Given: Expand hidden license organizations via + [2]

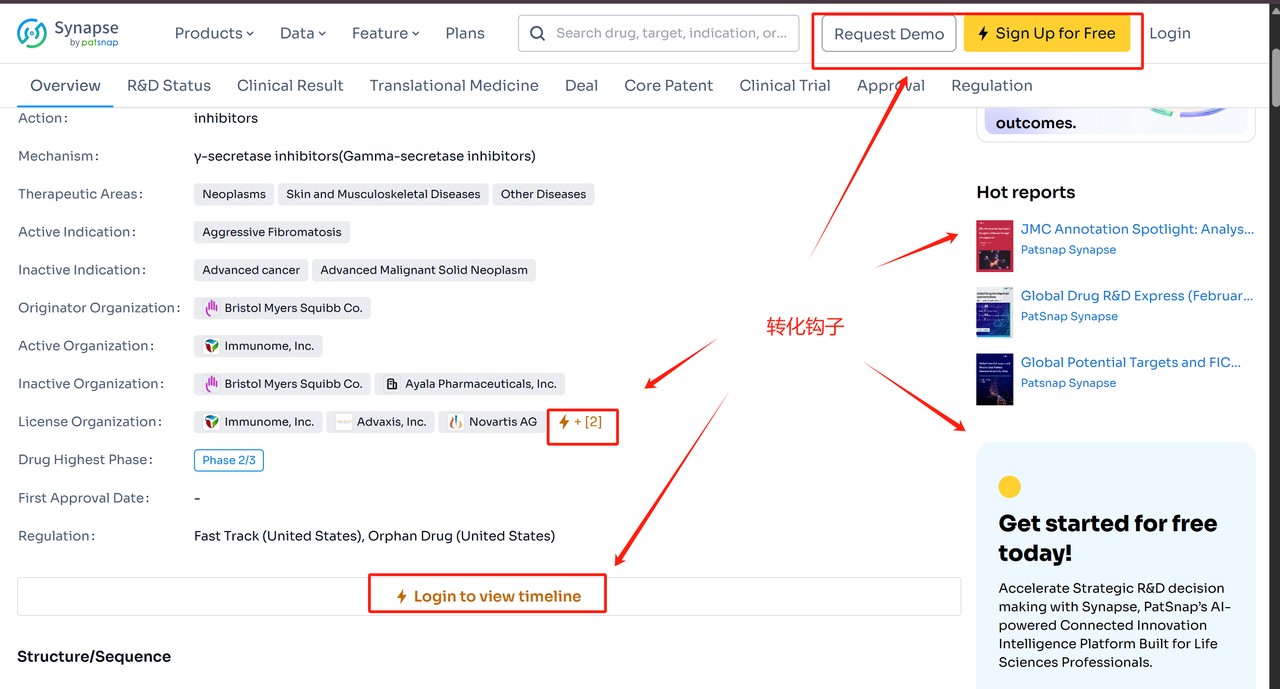Looking at the screenshot, I should (581, 422).
